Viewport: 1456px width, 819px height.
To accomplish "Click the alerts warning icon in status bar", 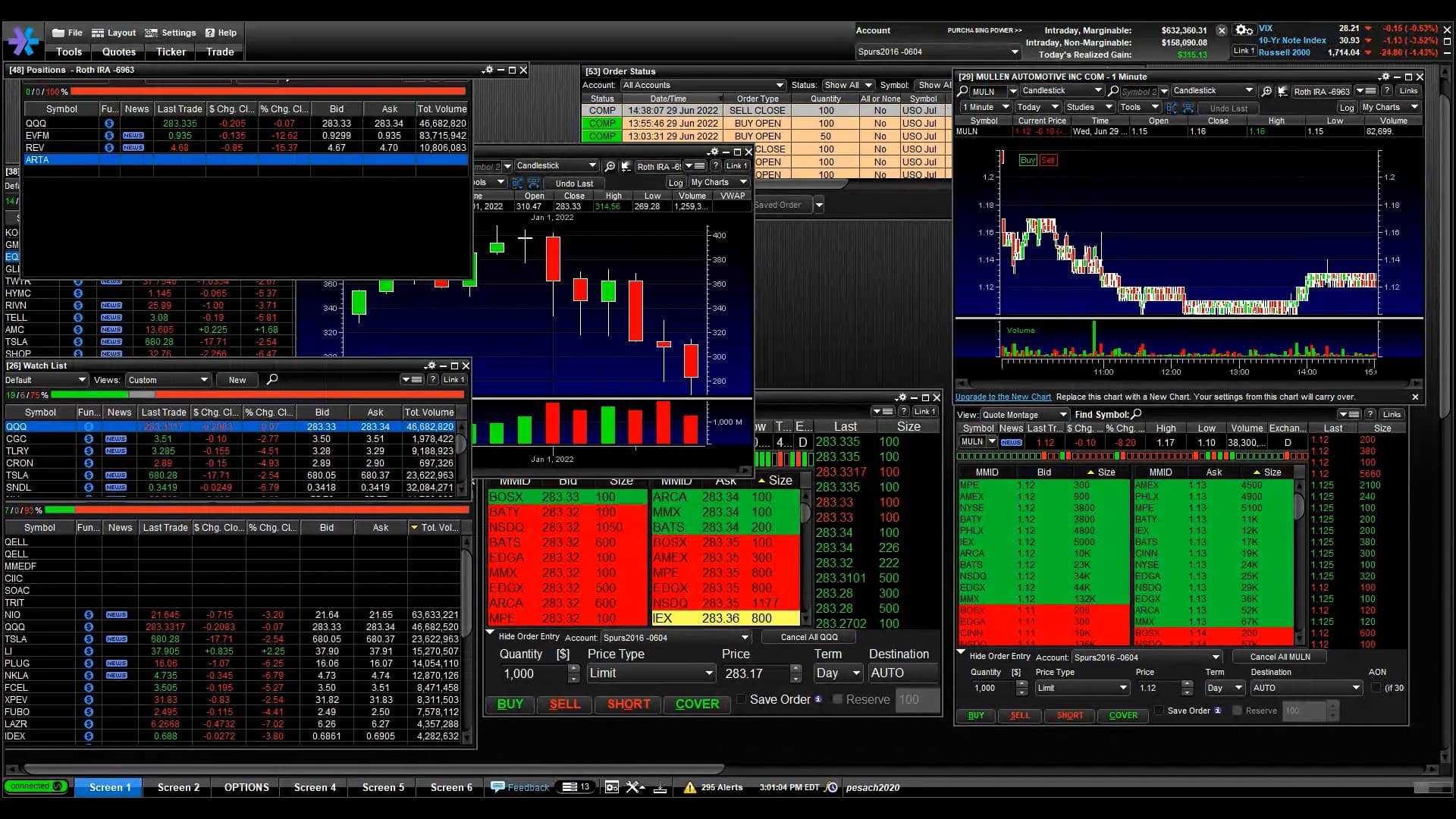I will pyautogui.click(x=690, y=787).
